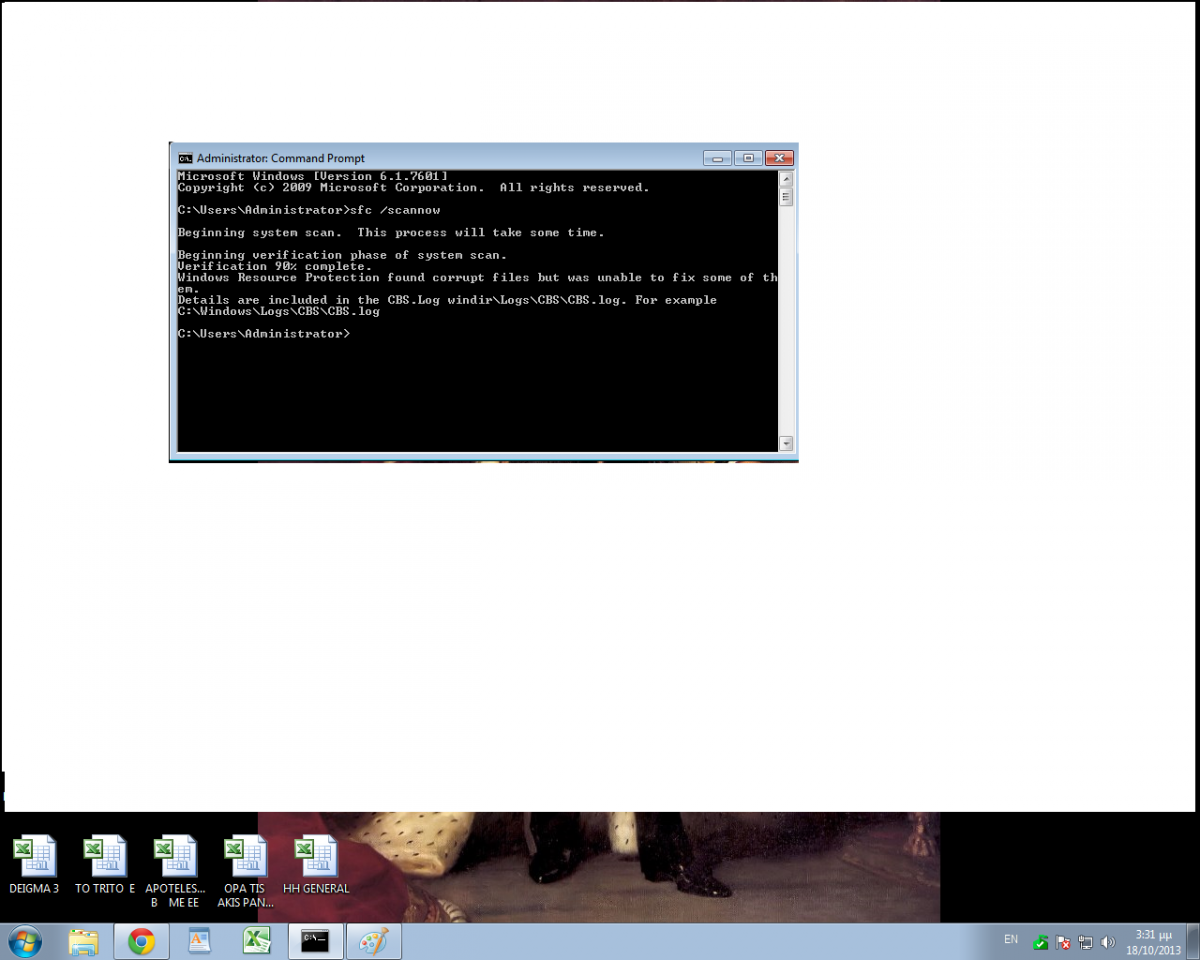Click the 'C:\Windows\Logs\CBS\CBS.log' path text
This screenshot has width=1200, height=960.
pyautogui.click(x=279, y=311)
